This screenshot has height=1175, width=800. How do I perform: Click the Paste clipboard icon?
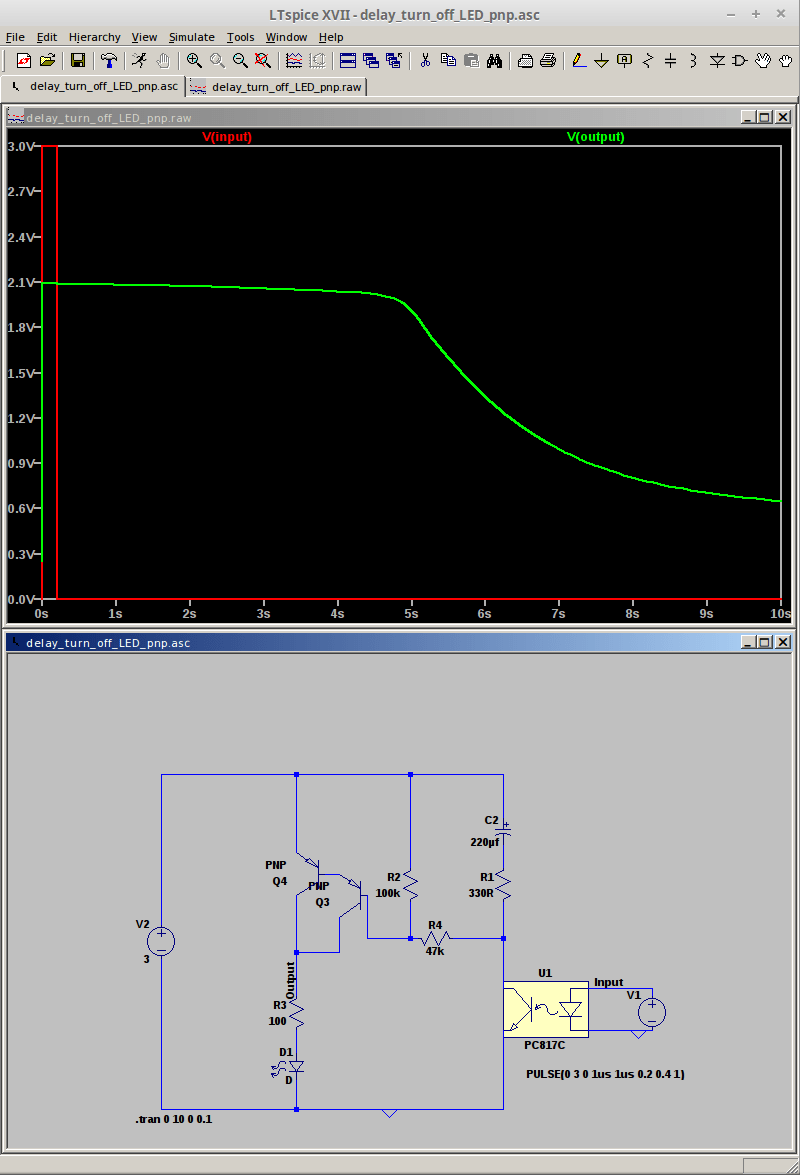click(x=471, y=61)
